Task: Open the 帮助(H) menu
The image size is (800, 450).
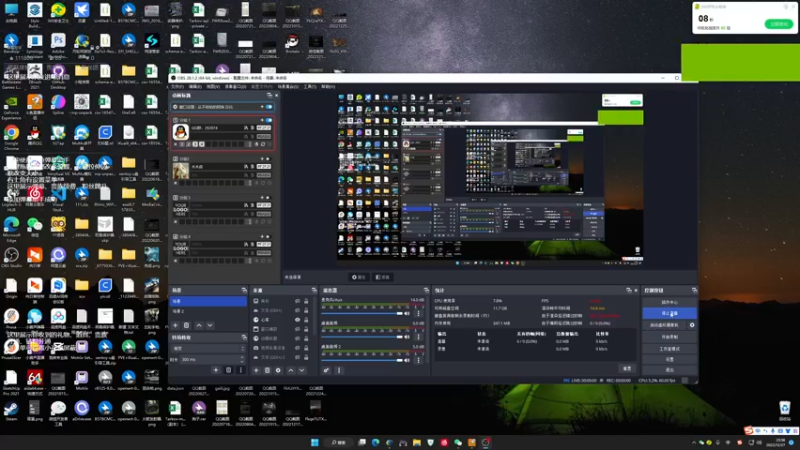Action: pos(328,87)
